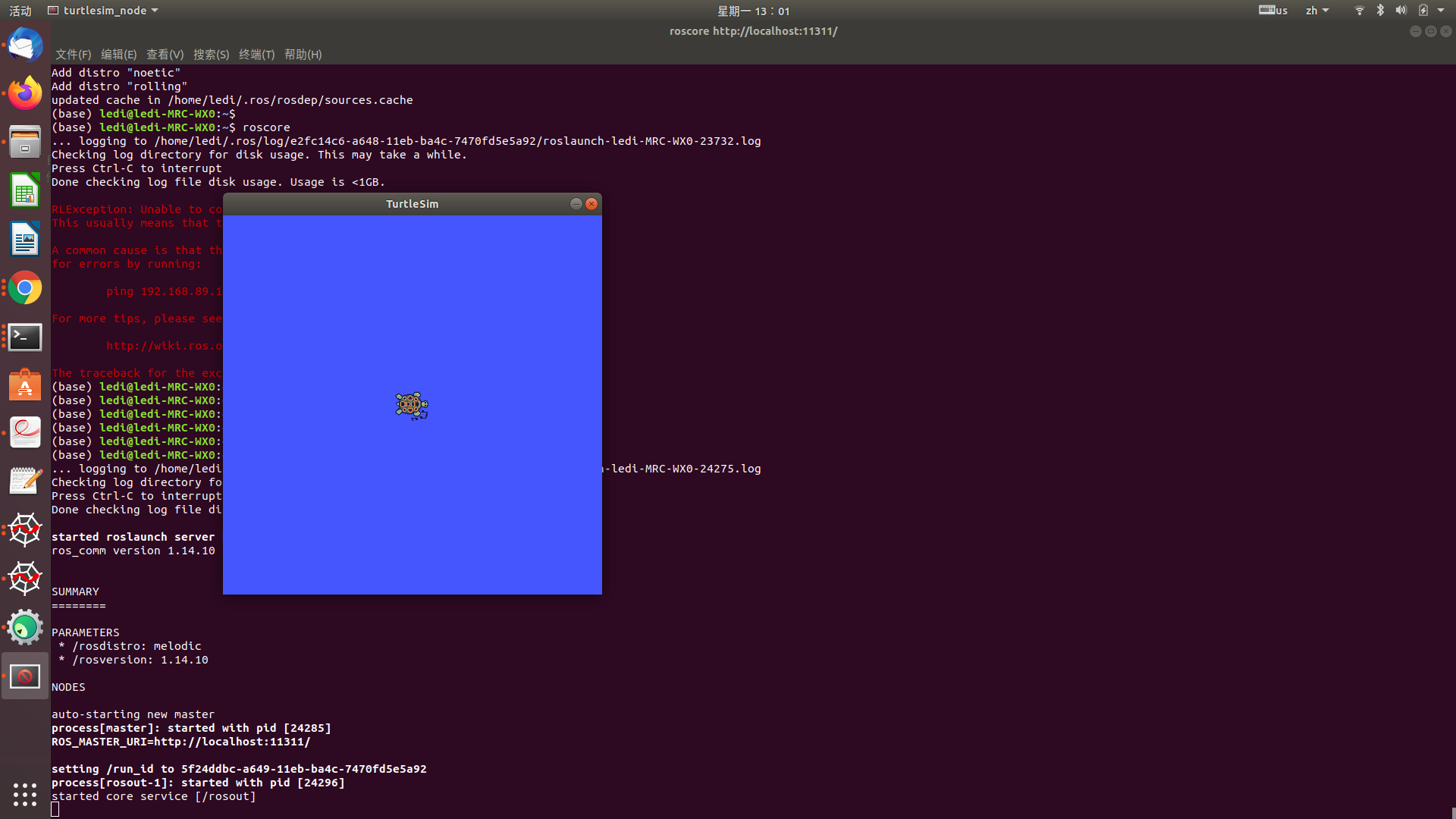The image size is (1456, 819).
Task: Minimize the TurtleSim window
Action: pyautogui.click(x=576, y=204)
